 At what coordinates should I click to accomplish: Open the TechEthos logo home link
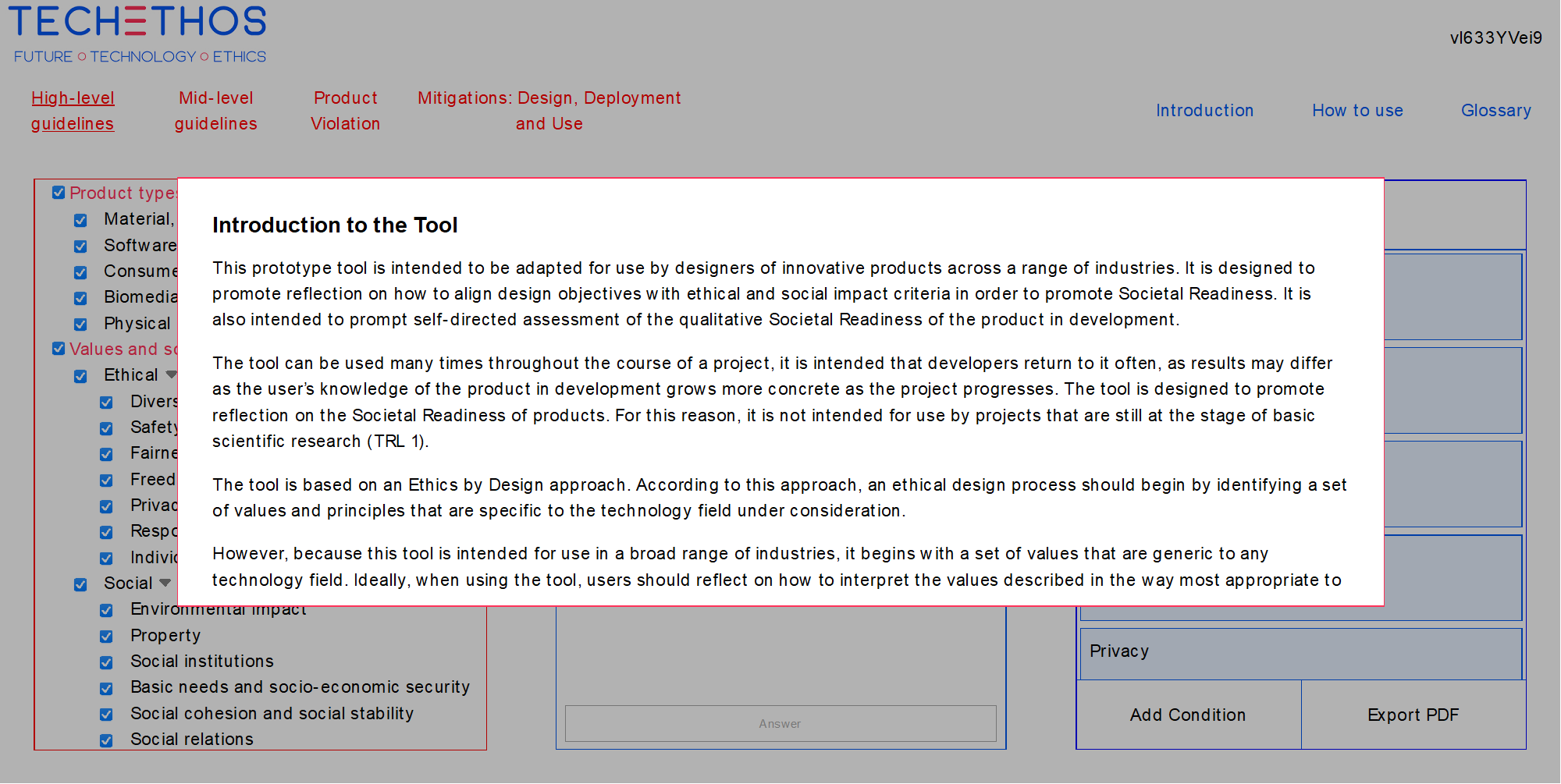point(138,34)
